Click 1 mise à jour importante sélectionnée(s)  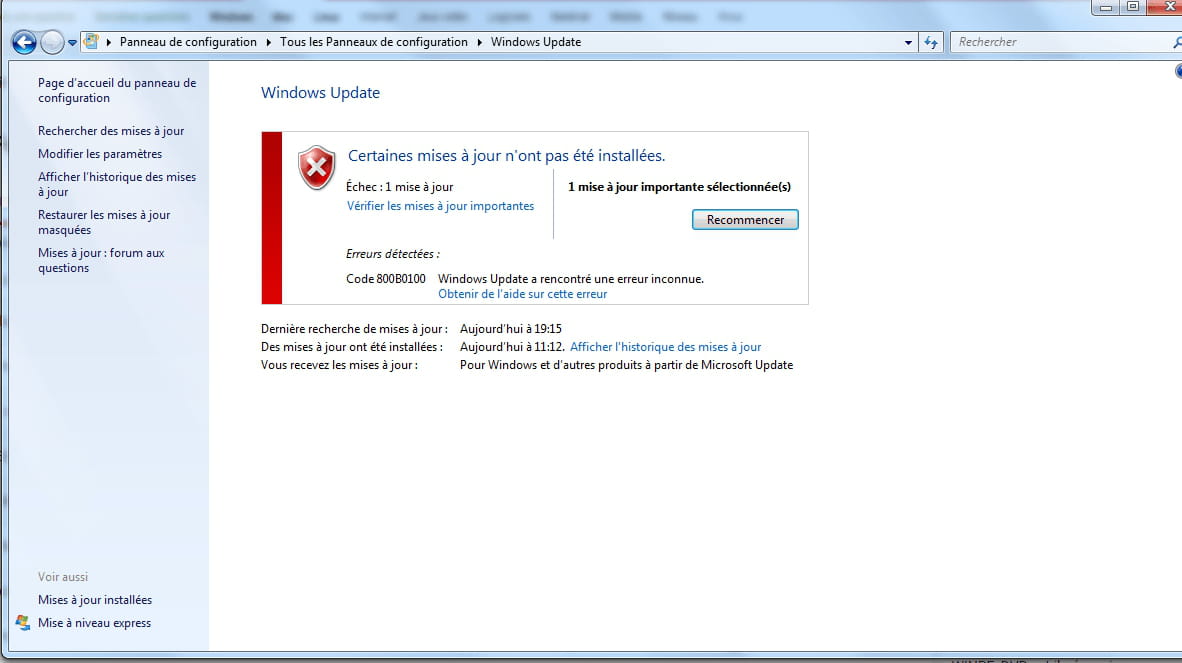click(x=679, y=187)
